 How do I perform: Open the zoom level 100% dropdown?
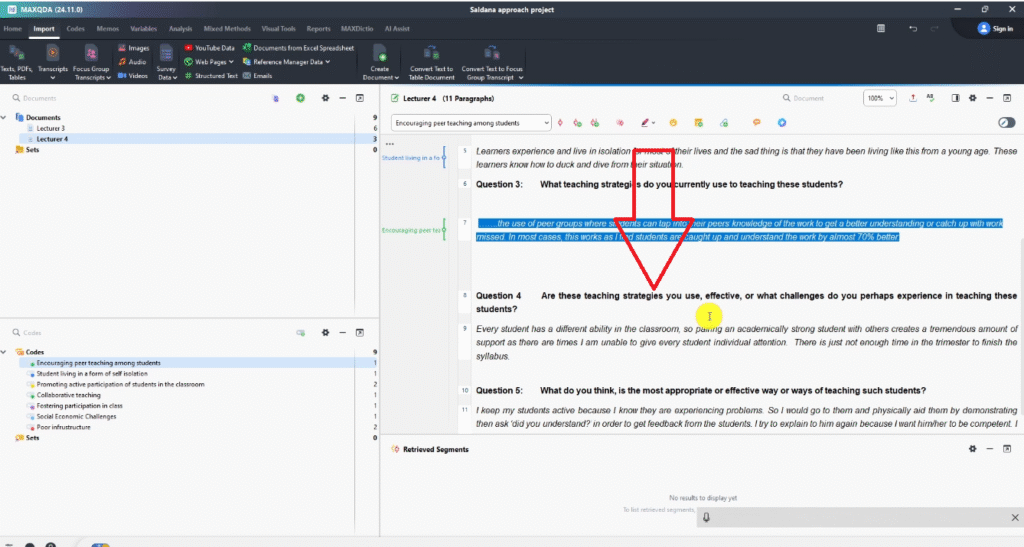[x=880, y=98]
